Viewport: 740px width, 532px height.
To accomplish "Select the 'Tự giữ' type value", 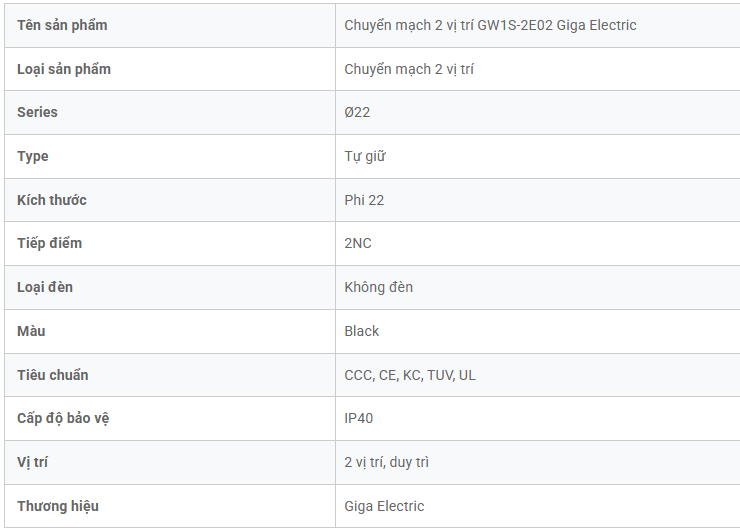I will [365, 156].
